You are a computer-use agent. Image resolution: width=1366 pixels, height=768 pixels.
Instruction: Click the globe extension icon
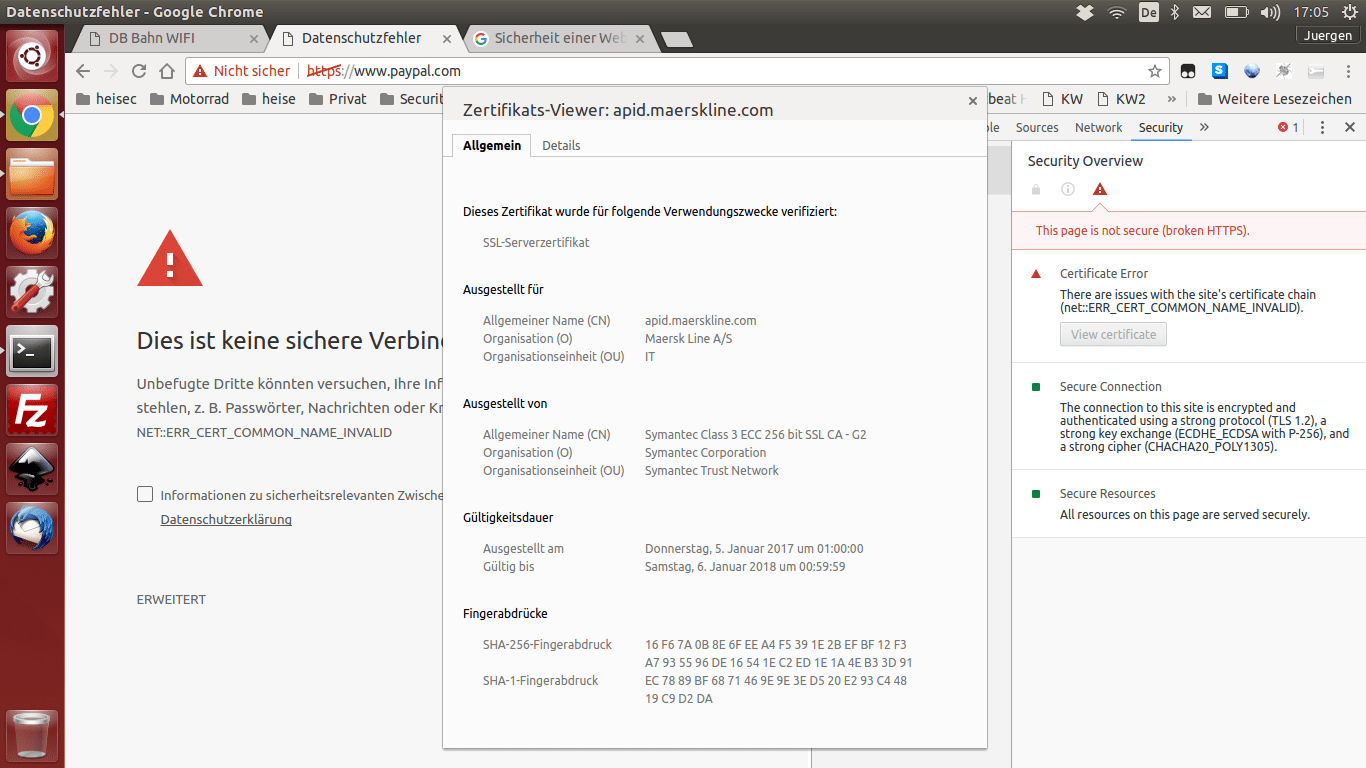tap(1252, 71)
